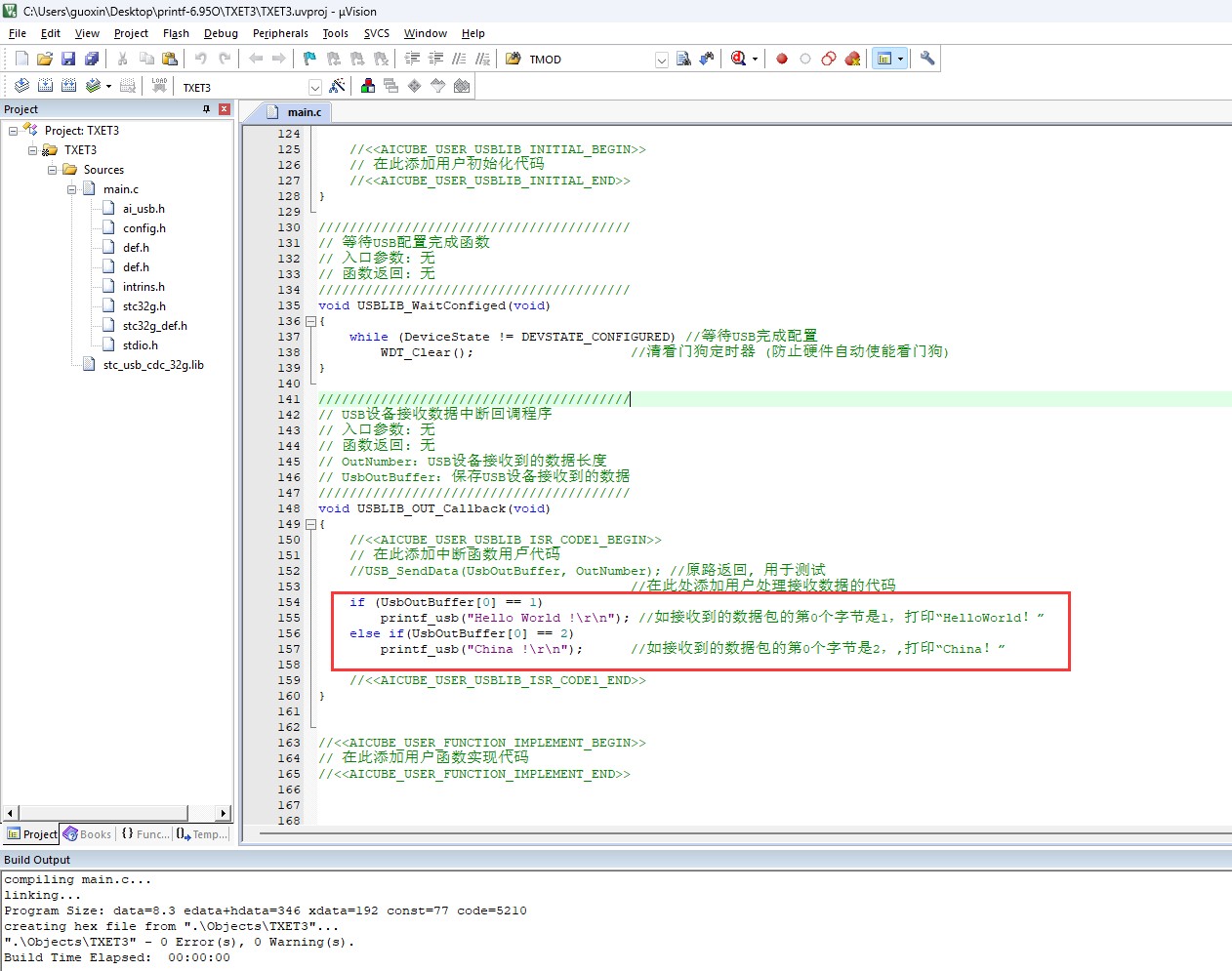
Task: Click the Download to flash LOAD icon
Action: click(159, 86)
